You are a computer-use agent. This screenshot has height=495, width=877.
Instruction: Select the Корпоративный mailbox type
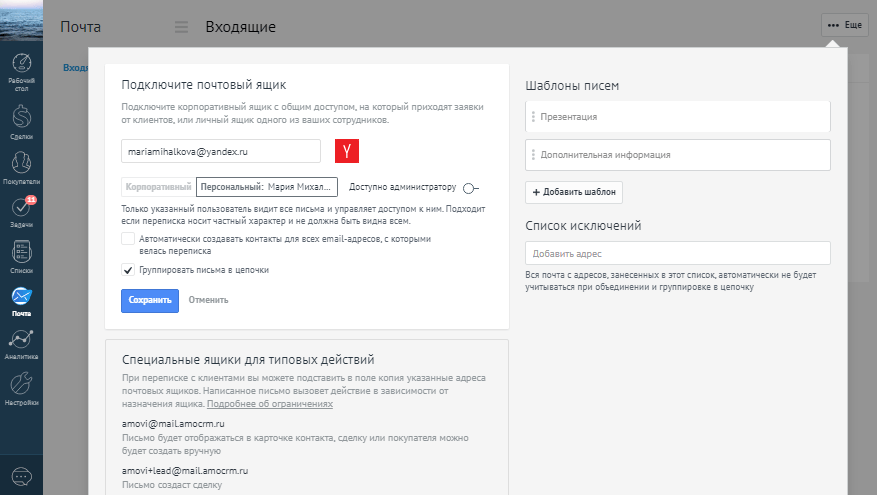pyautogui.click(x=158, y=187)
